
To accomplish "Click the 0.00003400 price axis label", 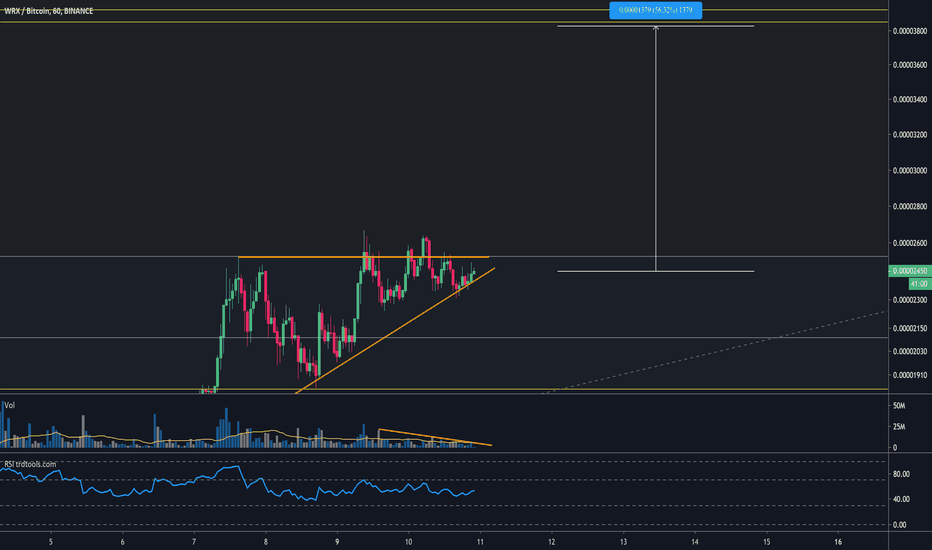I will (910, 99).
